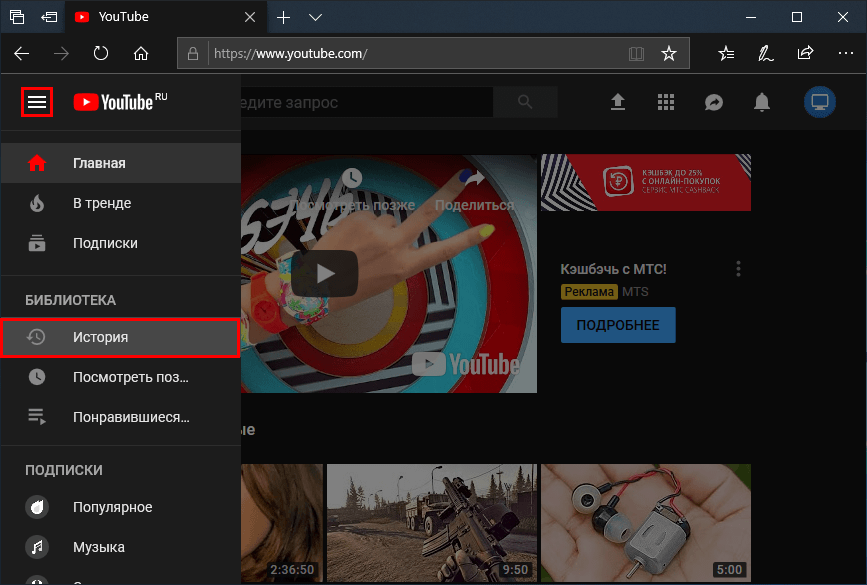Toggle reading view icon

coord(636,54)
